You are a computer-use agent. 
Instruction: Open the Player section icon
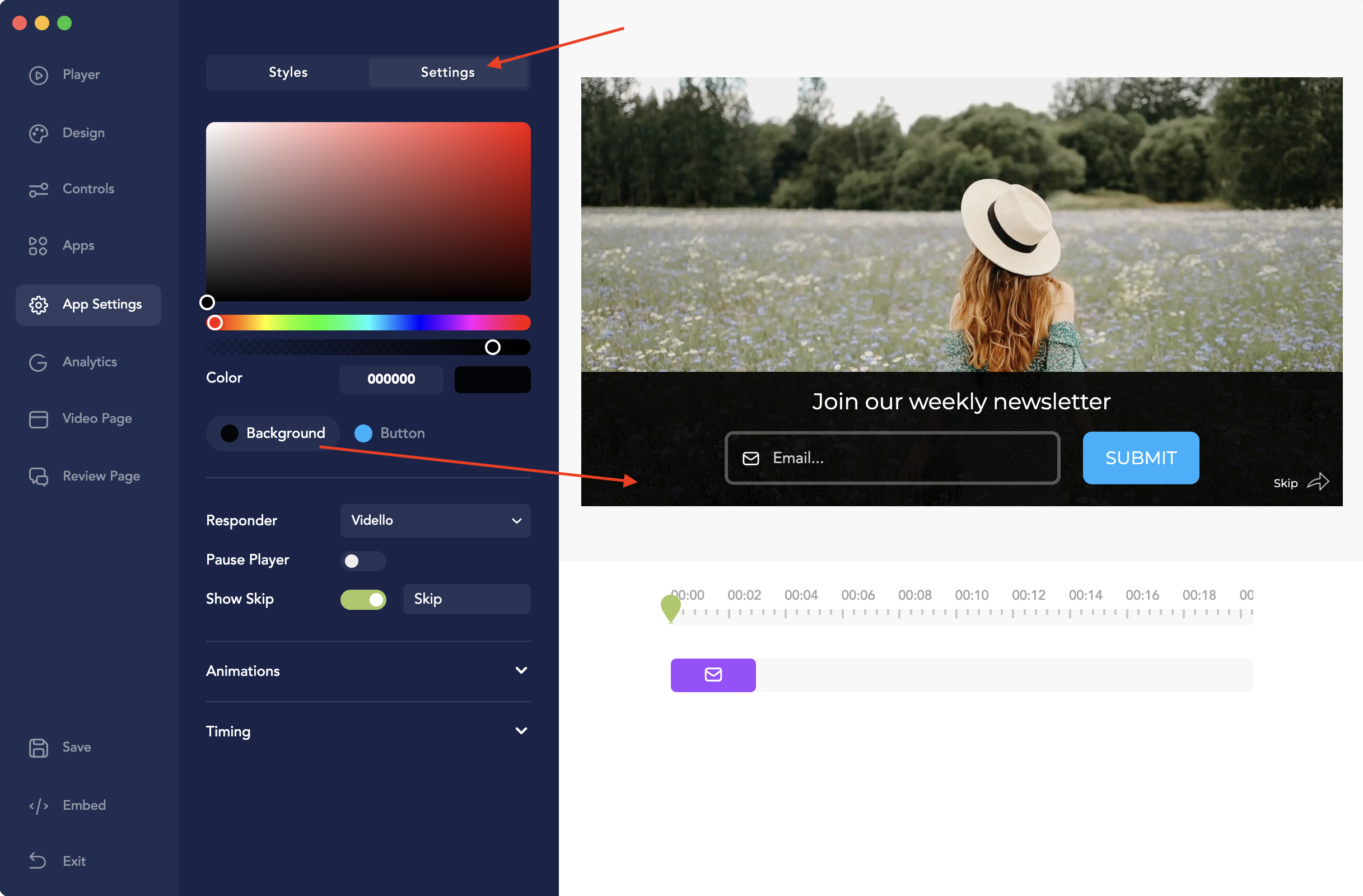39,75
